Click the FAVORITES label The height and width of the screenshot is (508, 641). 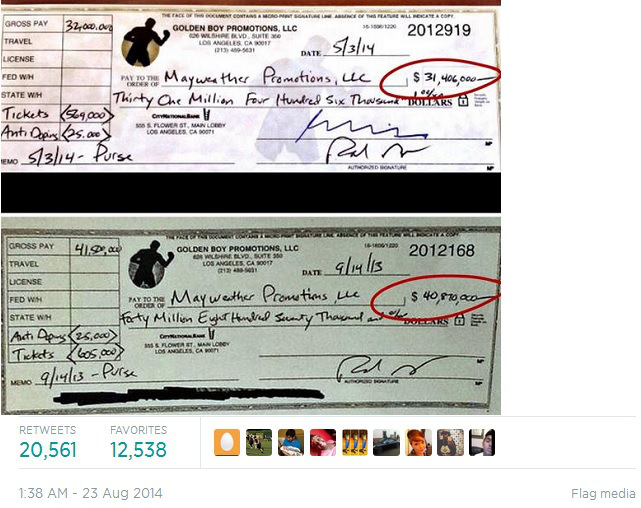(139, 430)
